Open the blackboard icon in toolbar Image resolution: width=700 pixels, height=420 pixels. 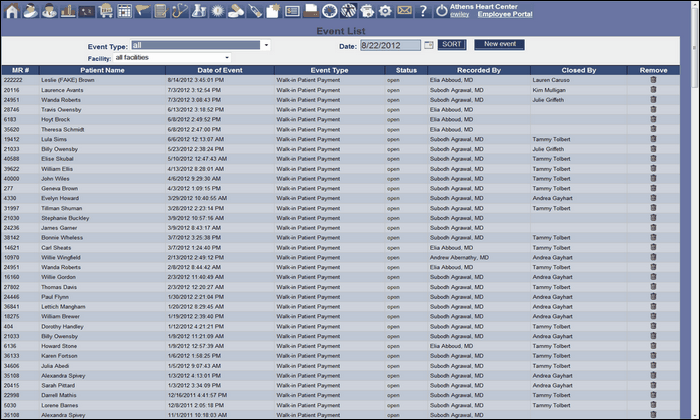87,11
